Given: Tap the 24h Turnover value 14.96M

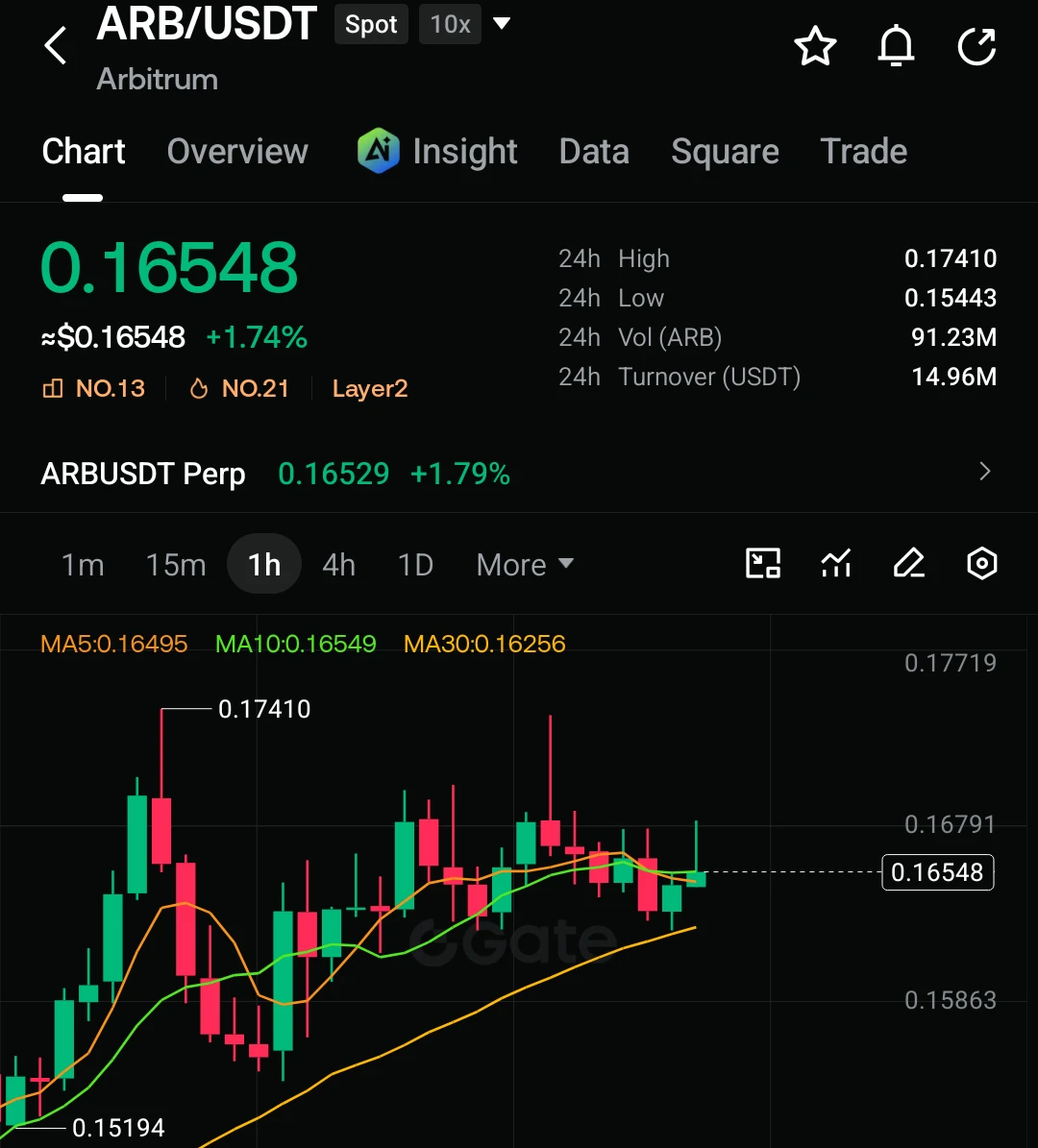Looking at the screenshot, I should (x=953, y=377).
